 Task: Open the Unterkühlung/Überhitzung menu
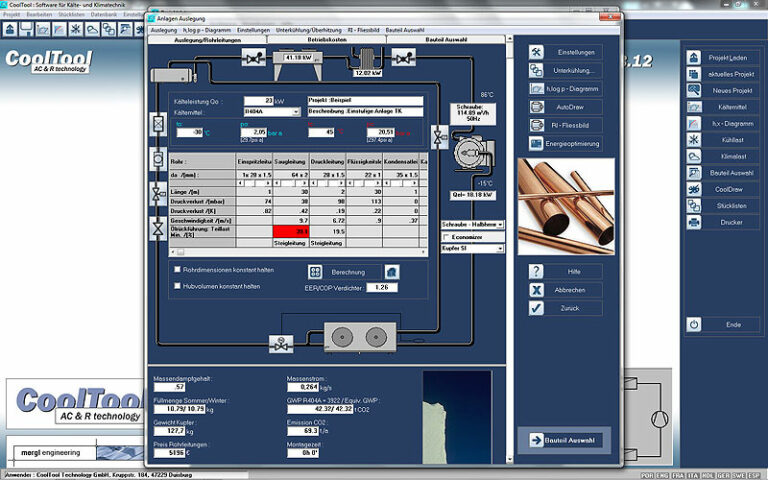pos(309,30)
